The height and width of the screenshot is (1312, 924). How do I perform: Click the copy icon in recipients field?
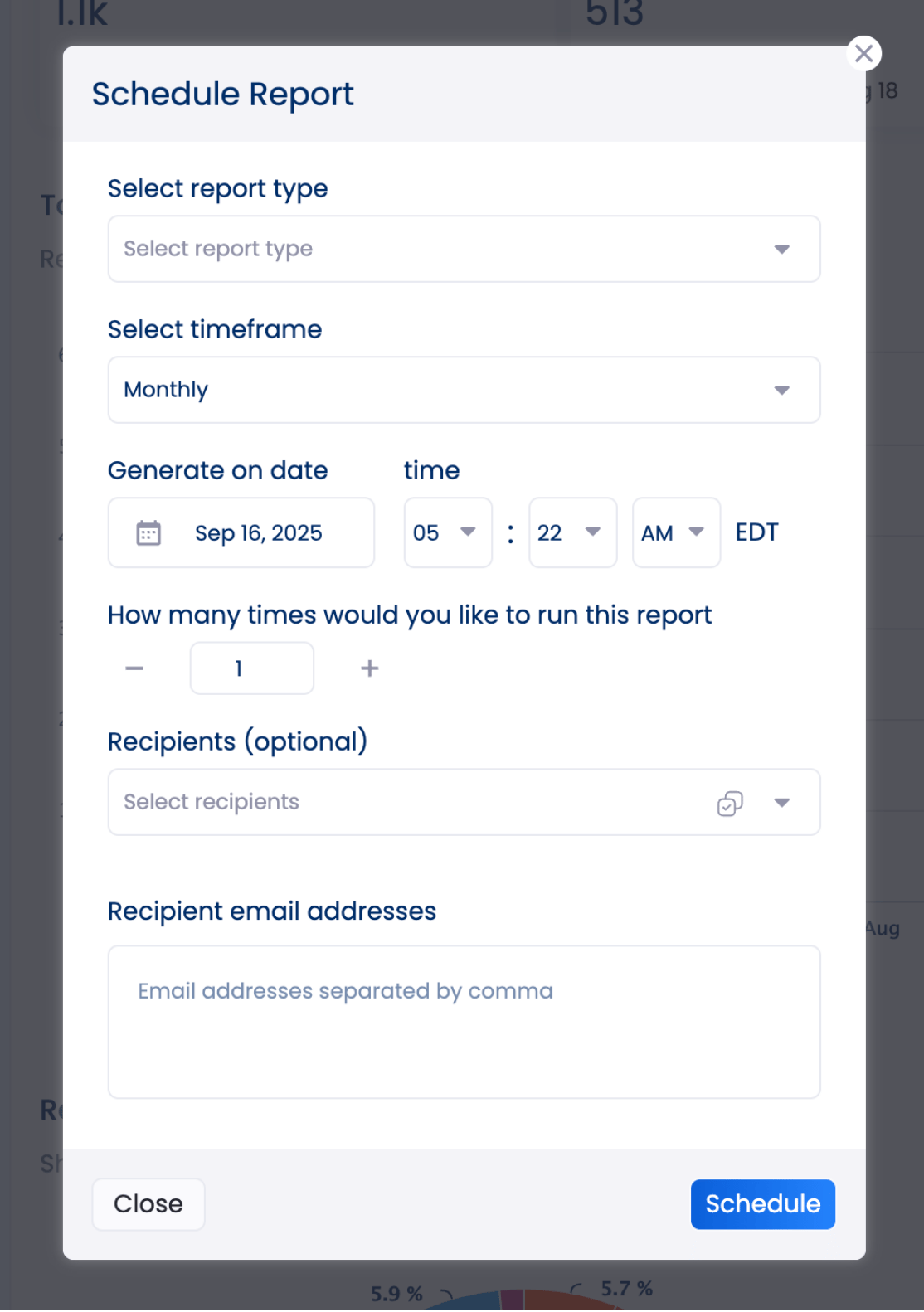click(x=728, y=802)
